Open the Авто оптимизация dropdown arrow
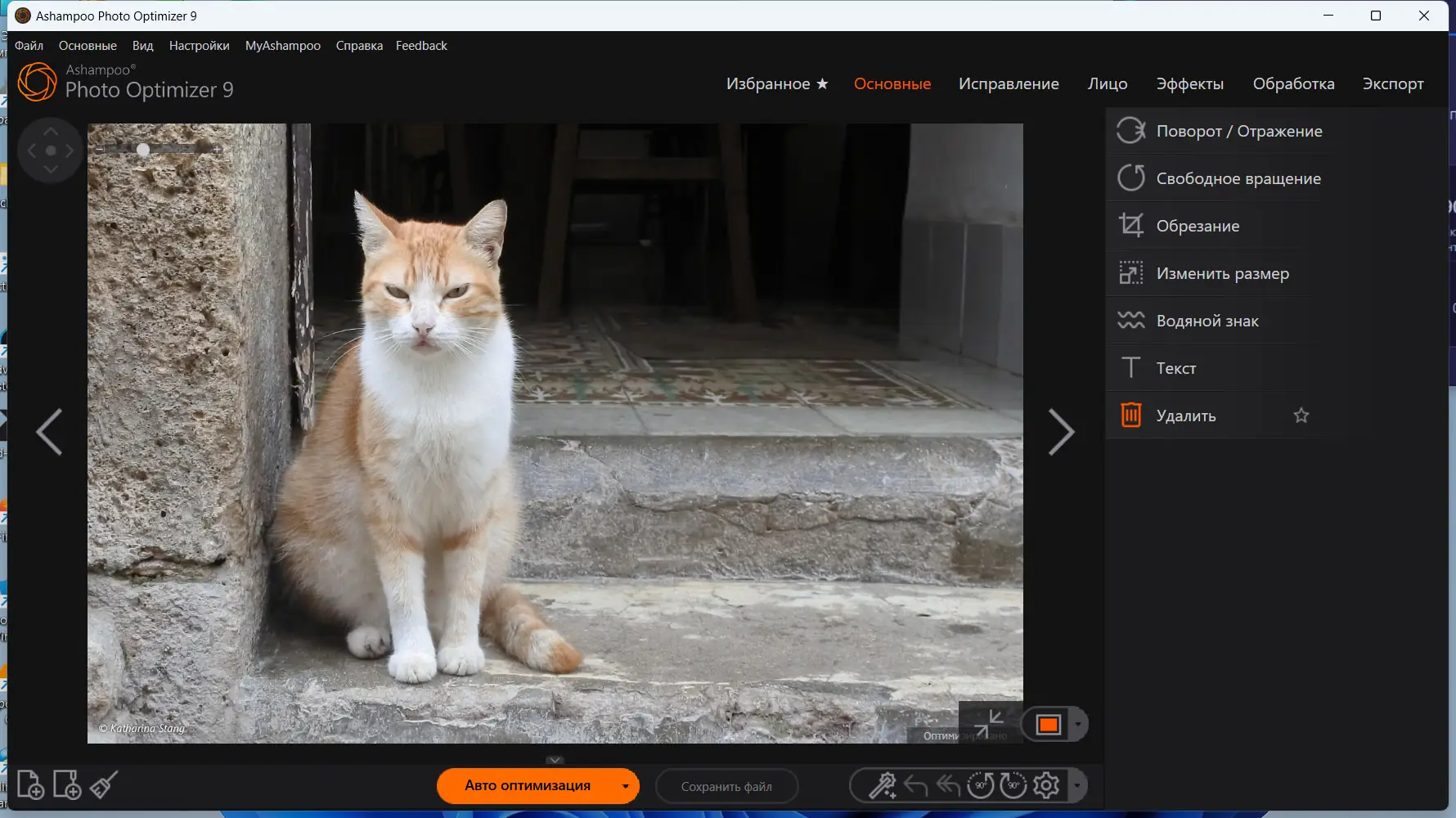Image resolution: width=1456 pixels, height=818 pixels. click(x=625, y=786)
